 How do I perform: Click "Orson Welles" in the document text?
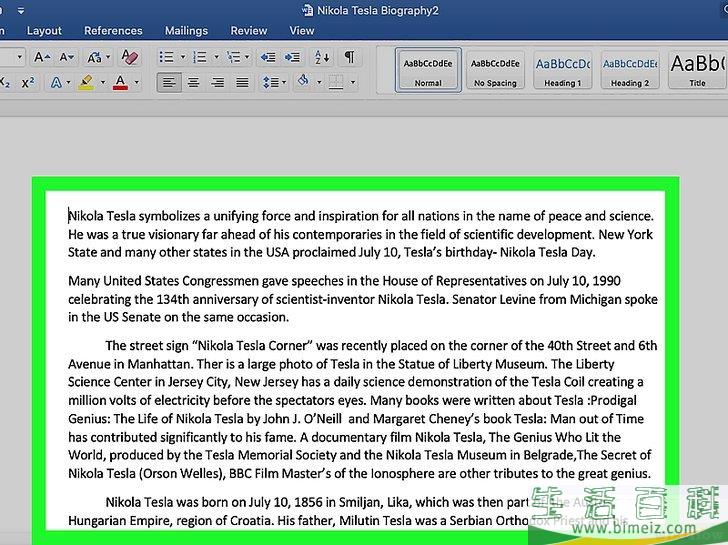[x=182, y=474]
